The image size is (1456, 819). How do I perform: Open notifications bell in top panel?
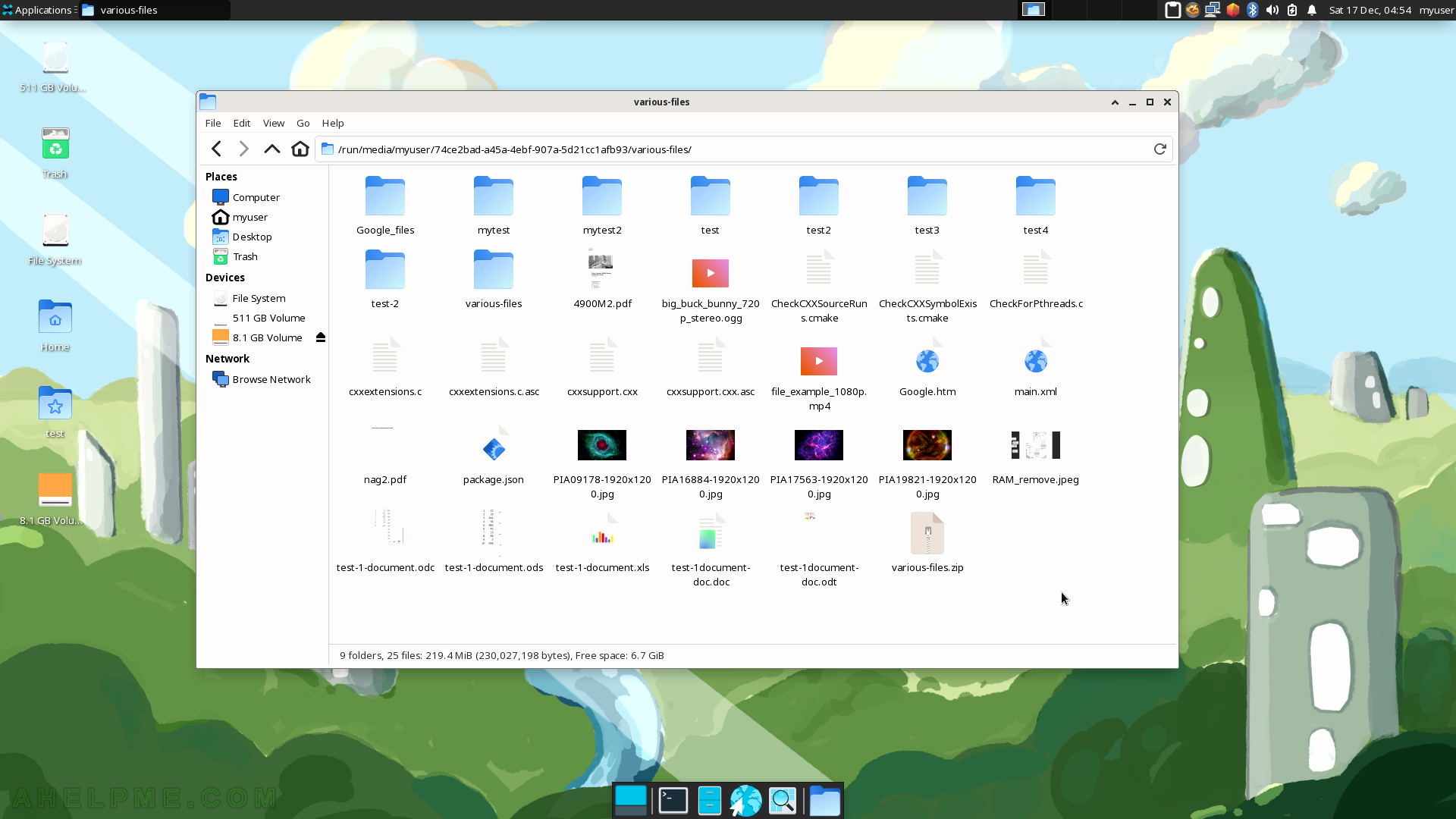tap(1312, 10)
